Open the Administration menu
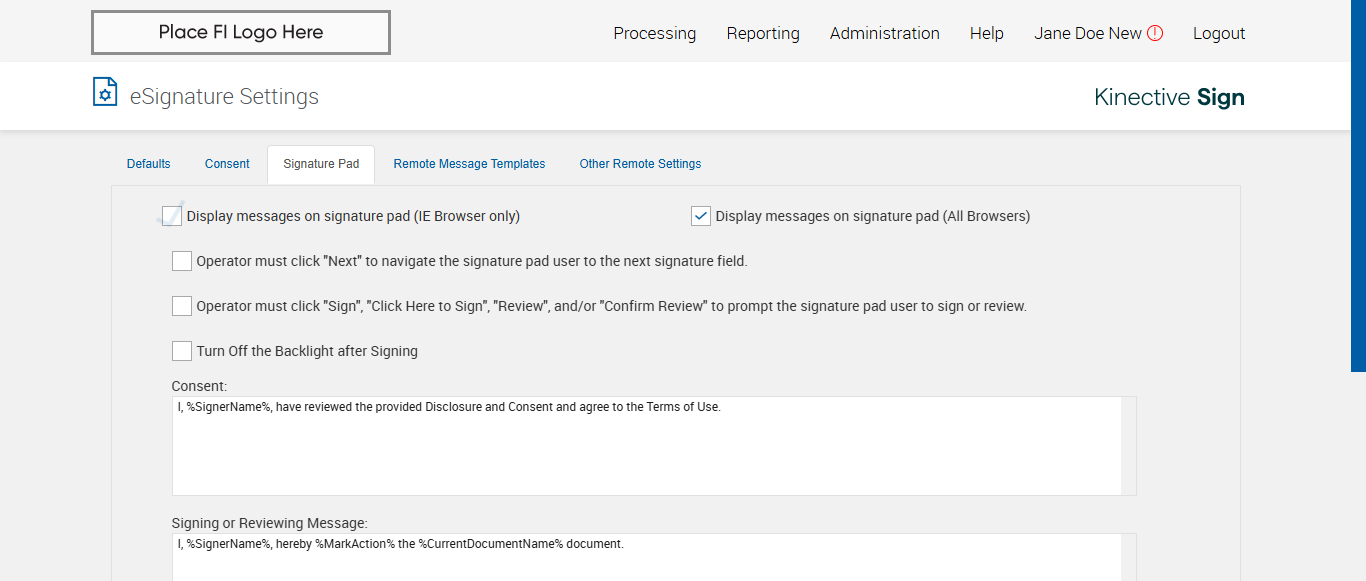Viewport: 1366px width, 581px height. tap(884, 33)
